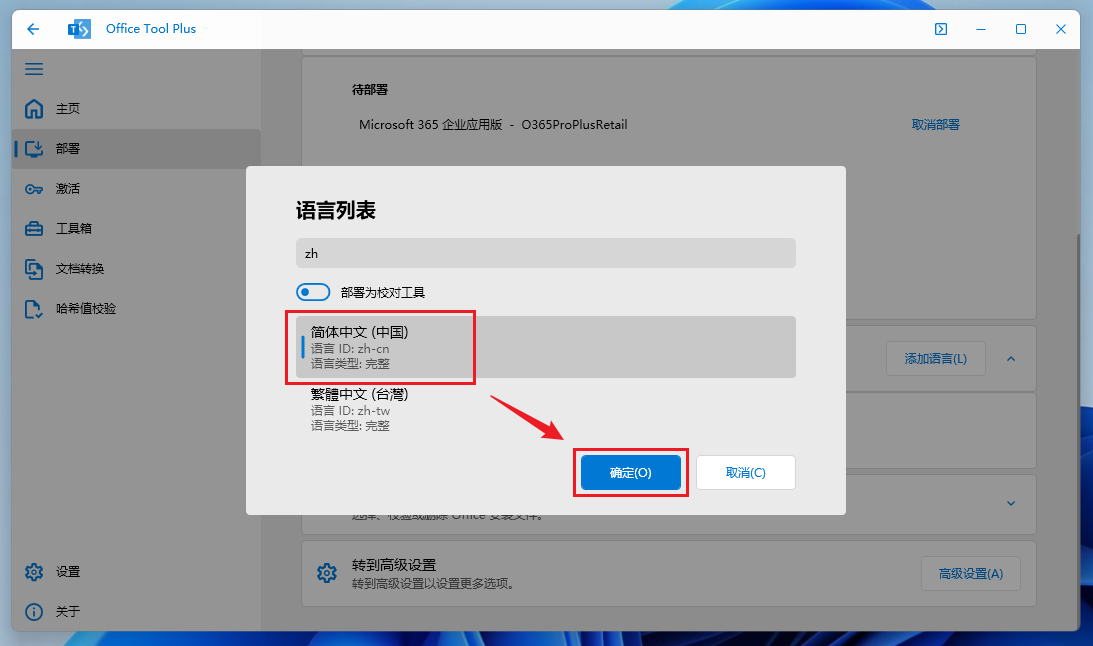Click the 文档转换 convert icon
The height and width of the screenshot is (646, 1093).
(x=34, y=269)
